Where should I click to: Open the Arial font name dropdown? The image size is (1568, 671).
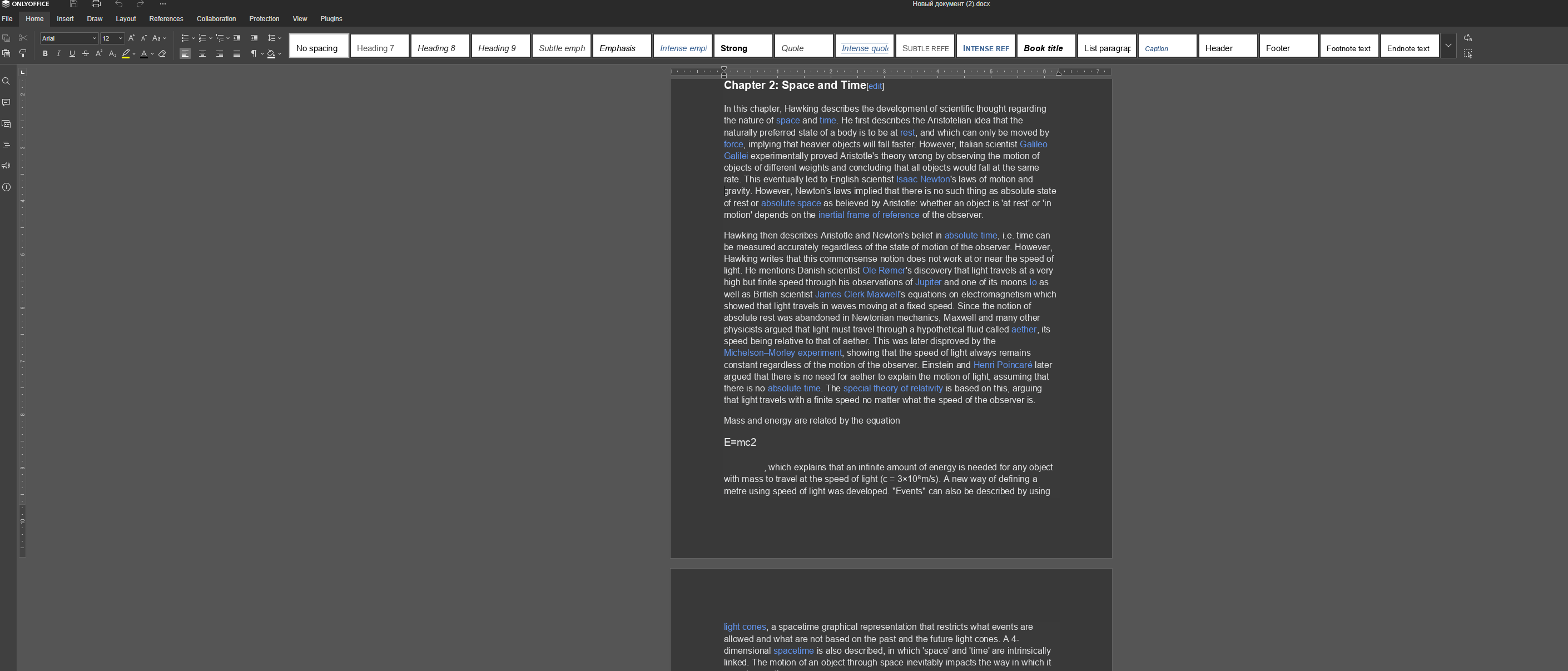(94, 38)
